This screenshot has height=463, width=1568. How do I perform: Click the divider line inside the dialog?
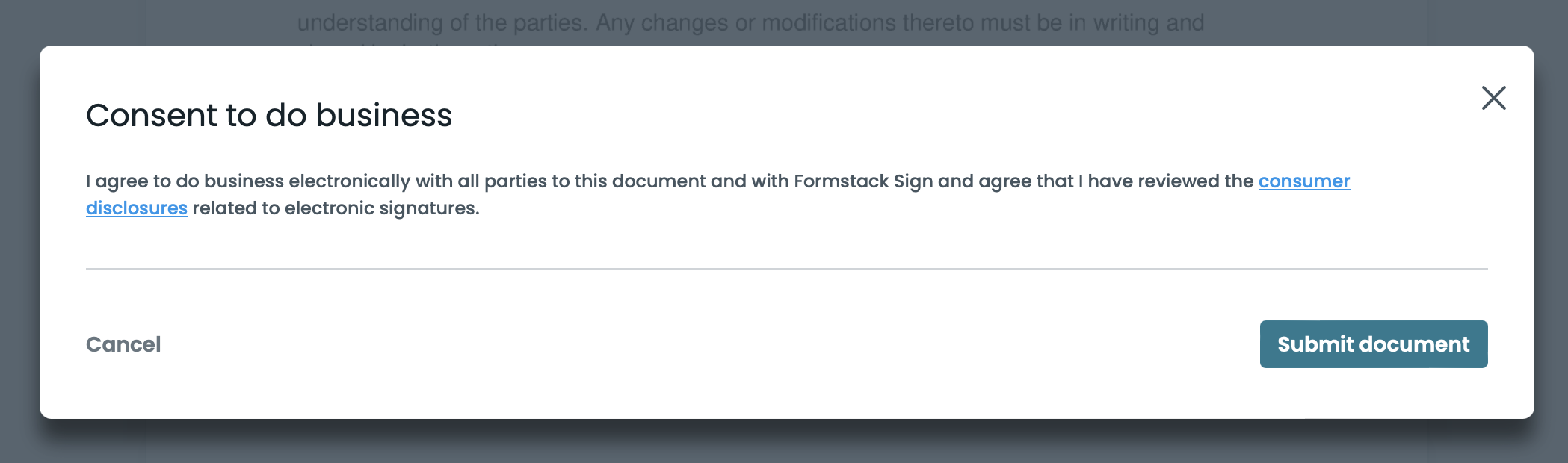785,269
